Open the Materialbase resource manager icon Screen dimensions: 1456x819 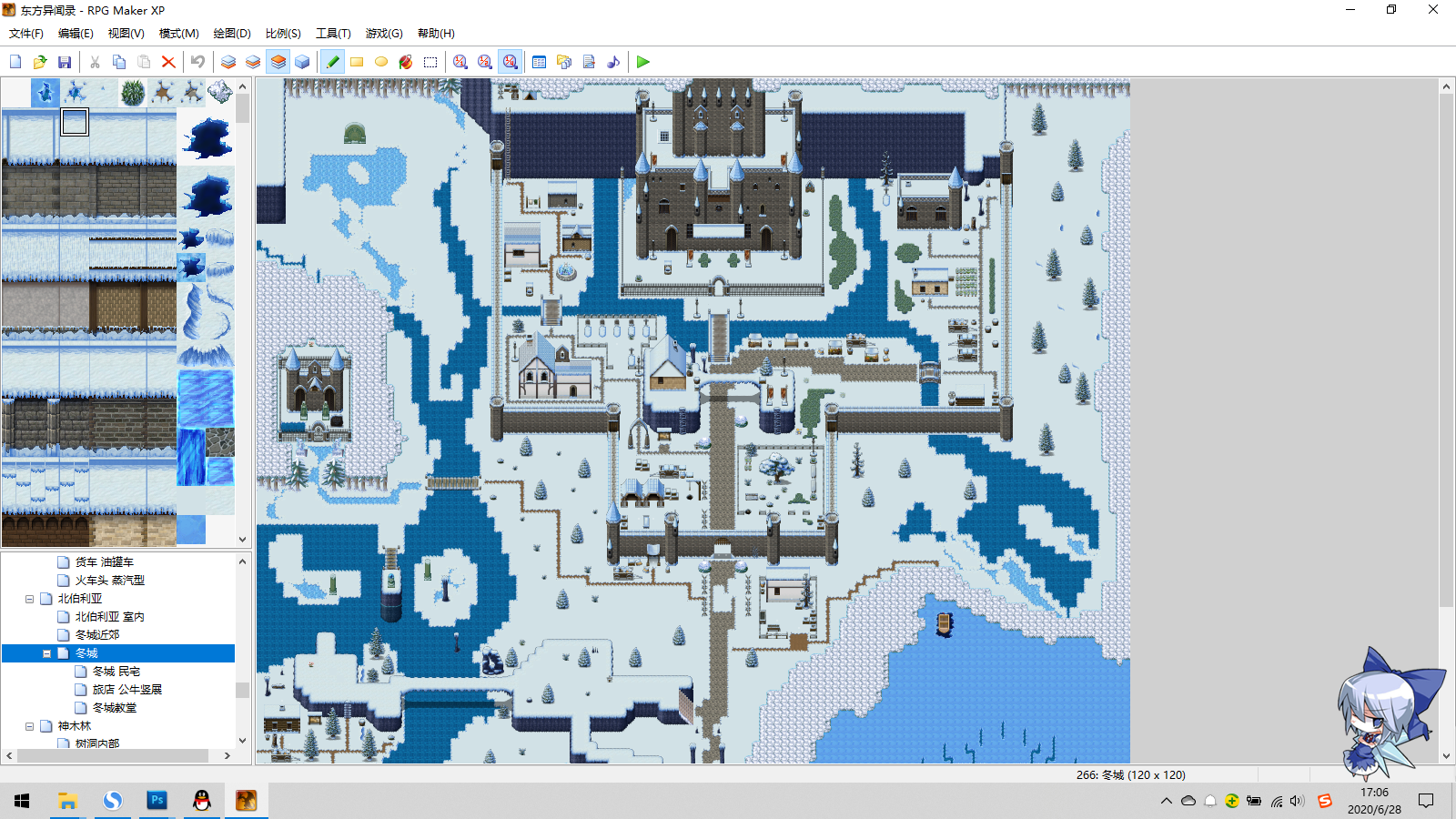pyautogui.click(x=564, y=62)
